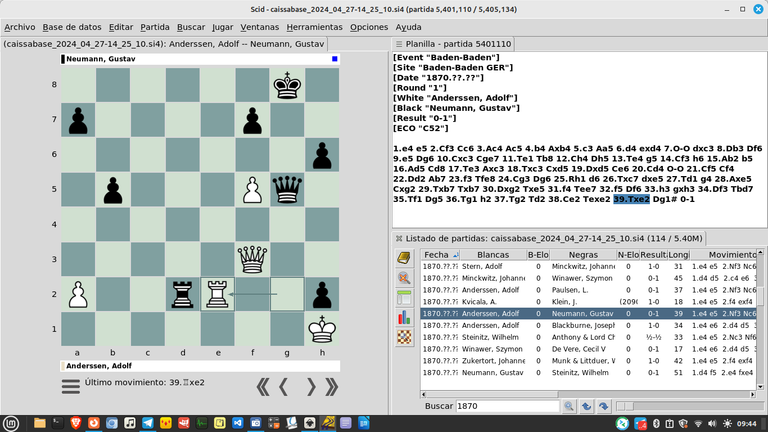Image resolution: width=768 pixels, height=432 pixels.
Task: Toggle the game list layout icon
Action: 404,297
